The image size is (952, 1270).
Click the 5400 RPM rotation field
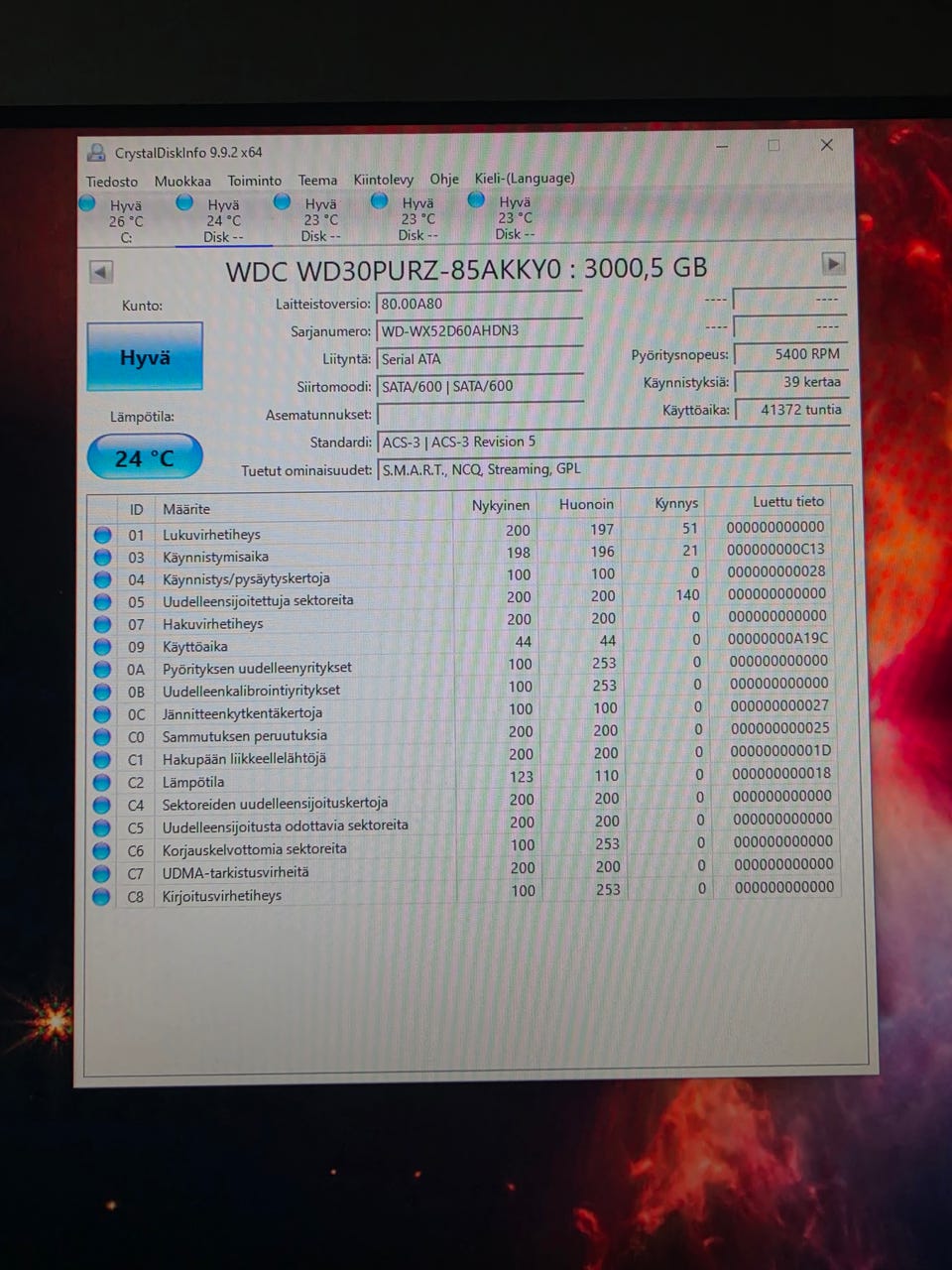pos(790,354)
